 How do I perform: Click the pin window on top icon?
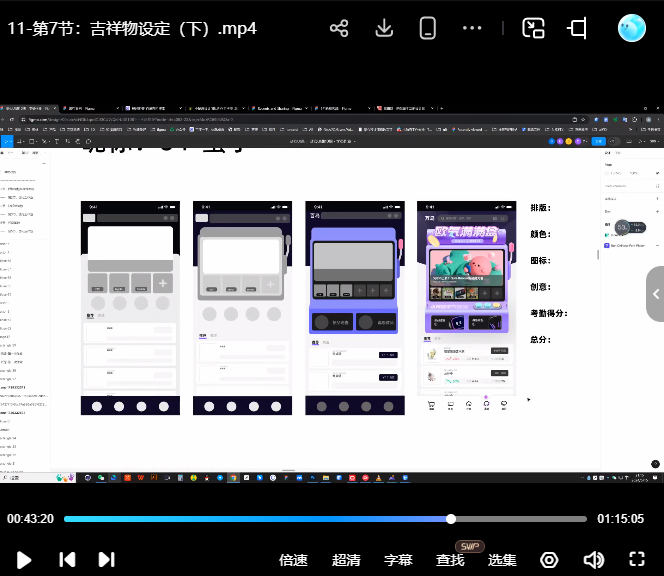(x=578, y=28)
